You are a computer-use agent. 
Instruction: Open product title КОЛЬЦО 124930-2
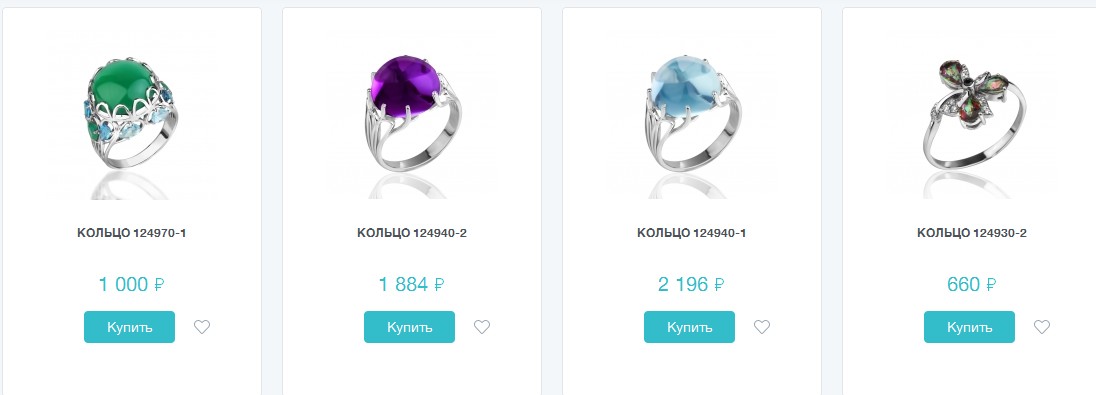[x=972, y=233]
